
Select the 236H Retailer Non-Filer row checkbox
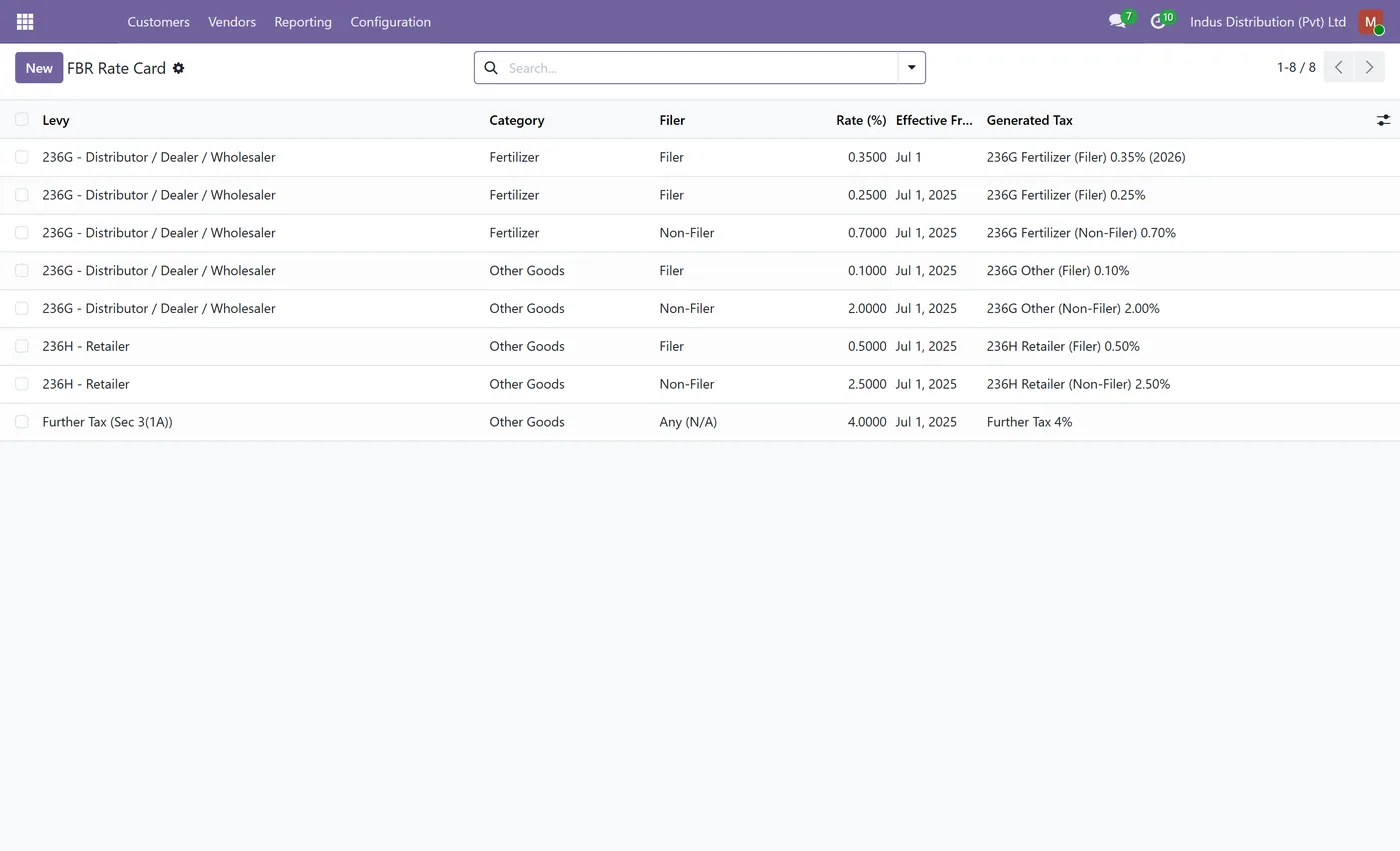(x=22, y=384)
